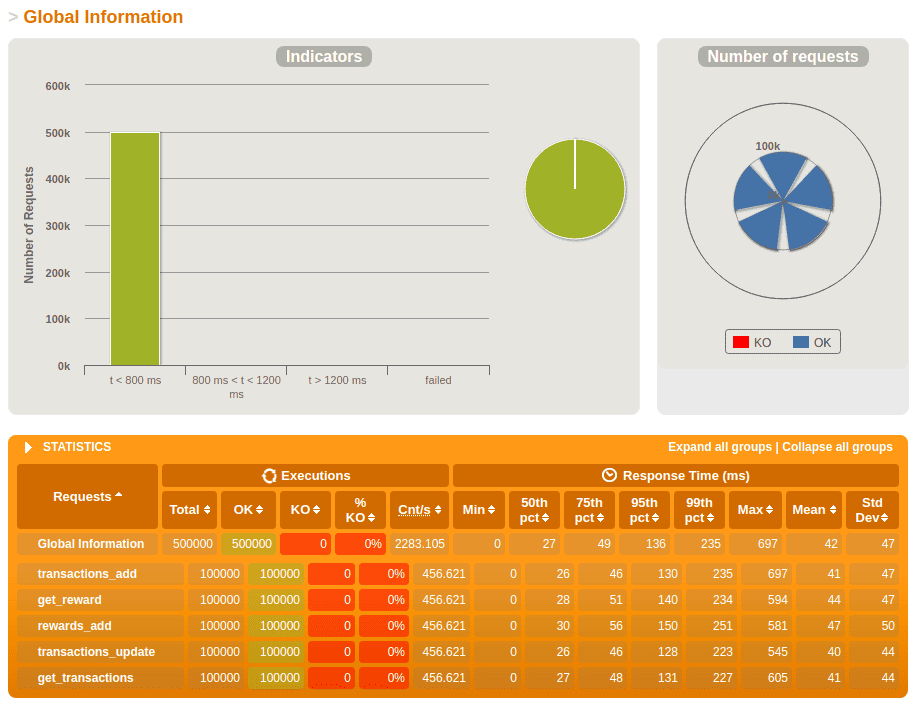Open the rewards_add request details link

coord(75,625)
